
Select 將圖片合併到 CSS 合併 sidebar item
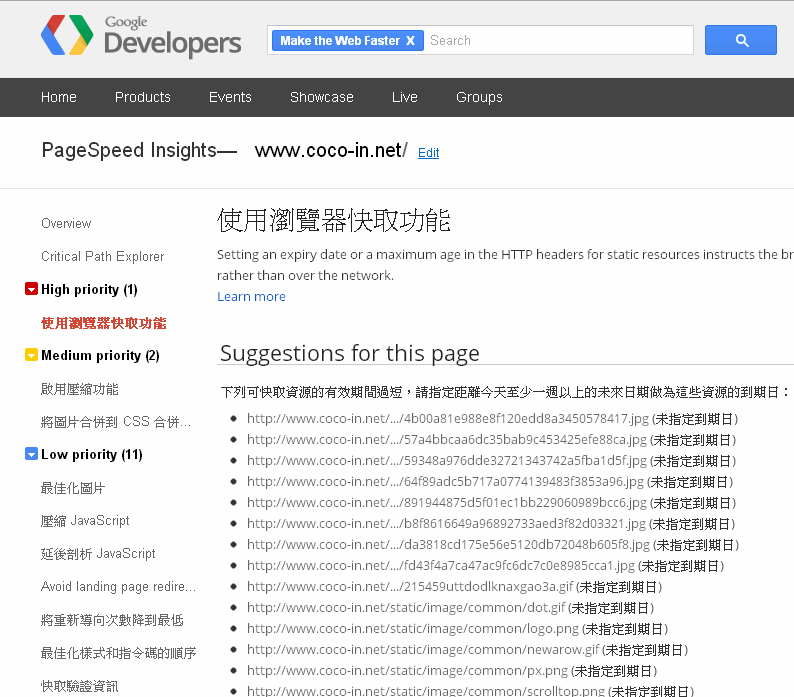click(x=116, y=422)
